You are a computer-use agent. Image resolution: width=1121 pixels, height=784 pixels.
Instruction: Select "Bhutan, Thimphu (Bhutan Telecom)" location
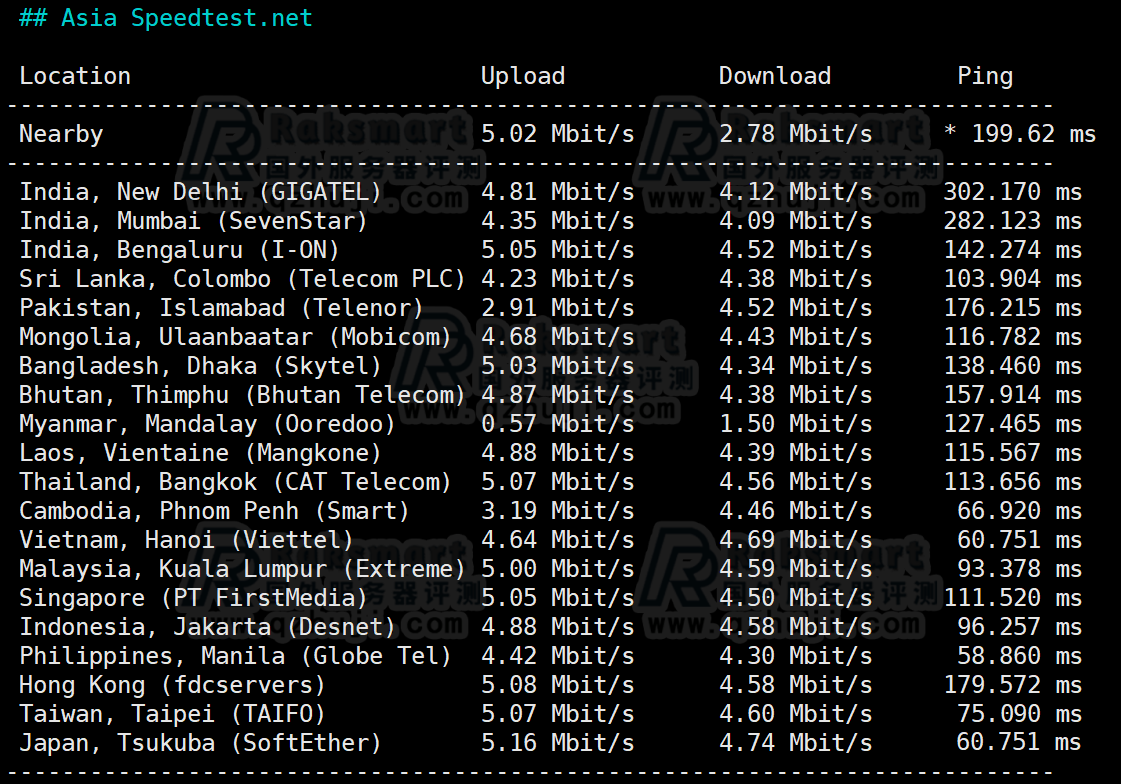point(242,395)
